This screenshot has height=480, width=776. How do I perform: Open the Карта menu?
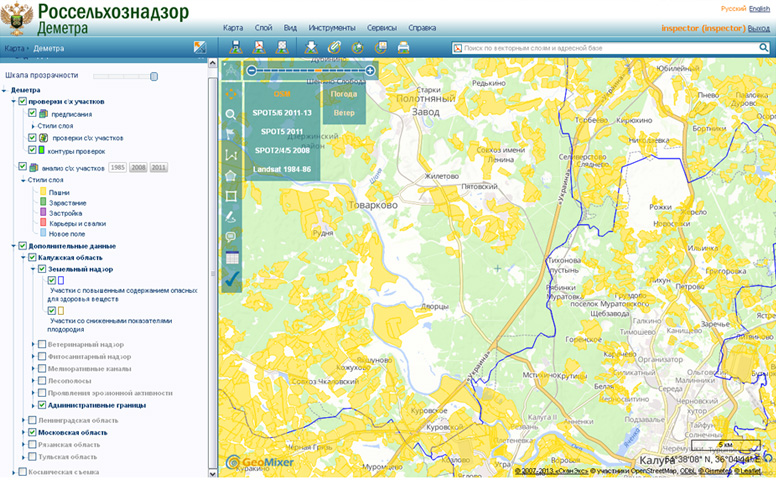click(233, 28)
